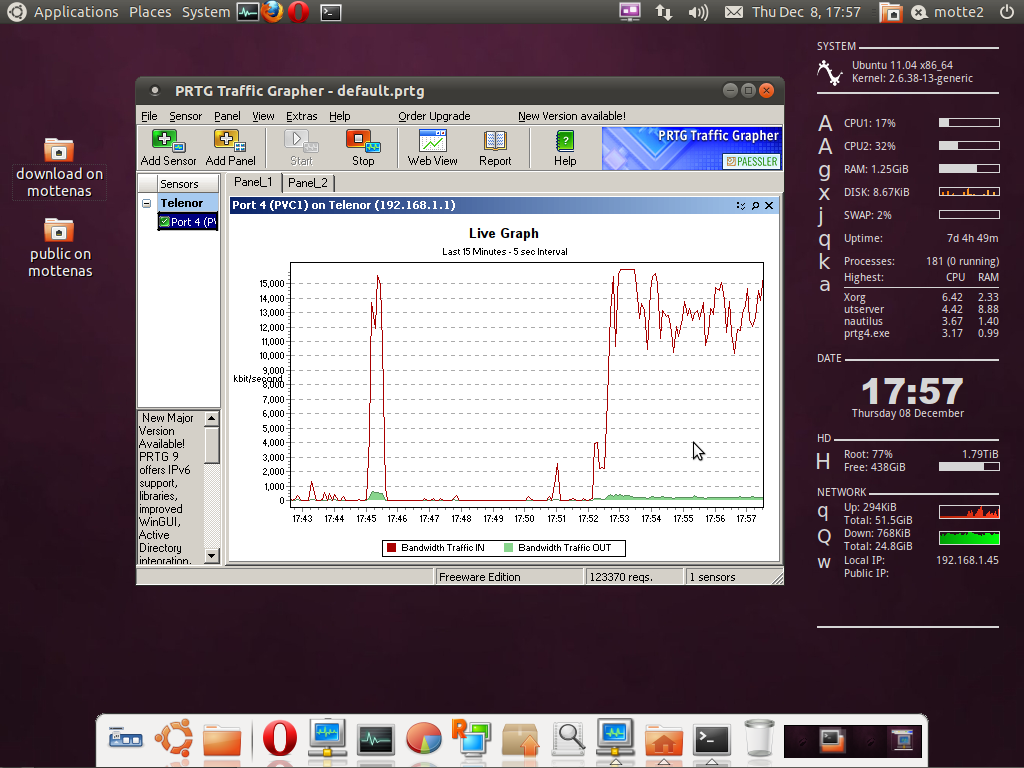1024x768 pixels.
Task: Click the Sensors column header
Action: coord(188,184)
